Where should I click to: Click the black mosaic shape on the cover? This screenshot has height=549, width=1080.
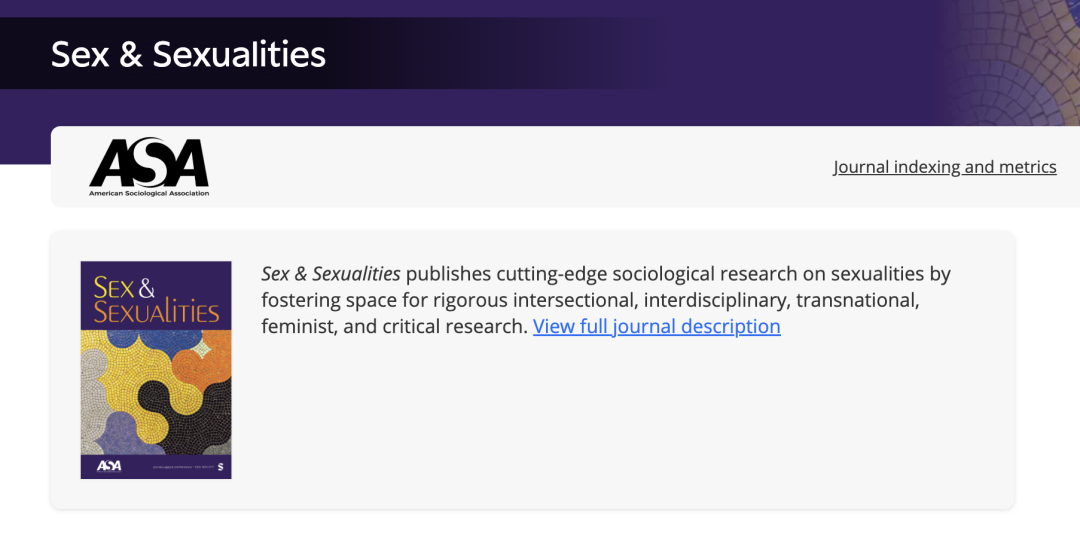186,417
